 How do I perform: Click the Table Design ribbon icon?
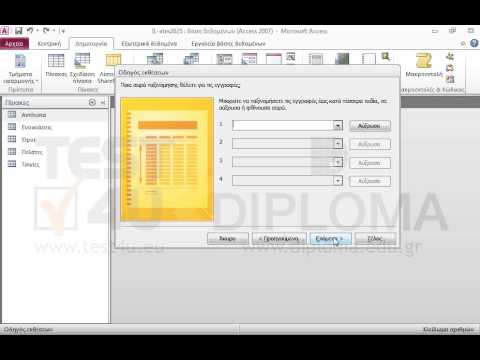click(x=82, y=68)
